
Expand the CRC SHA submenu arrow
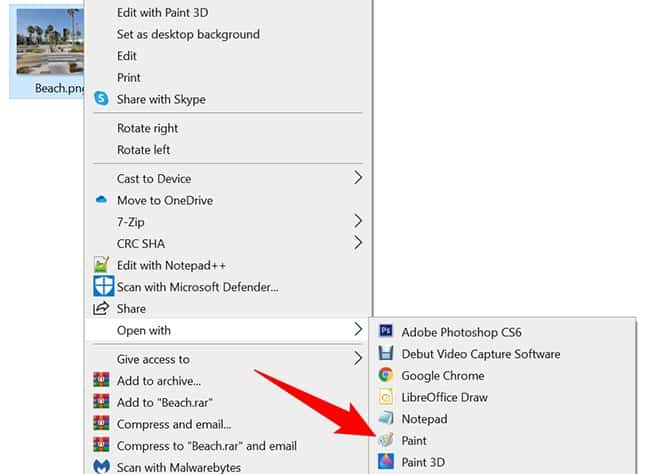358,243
